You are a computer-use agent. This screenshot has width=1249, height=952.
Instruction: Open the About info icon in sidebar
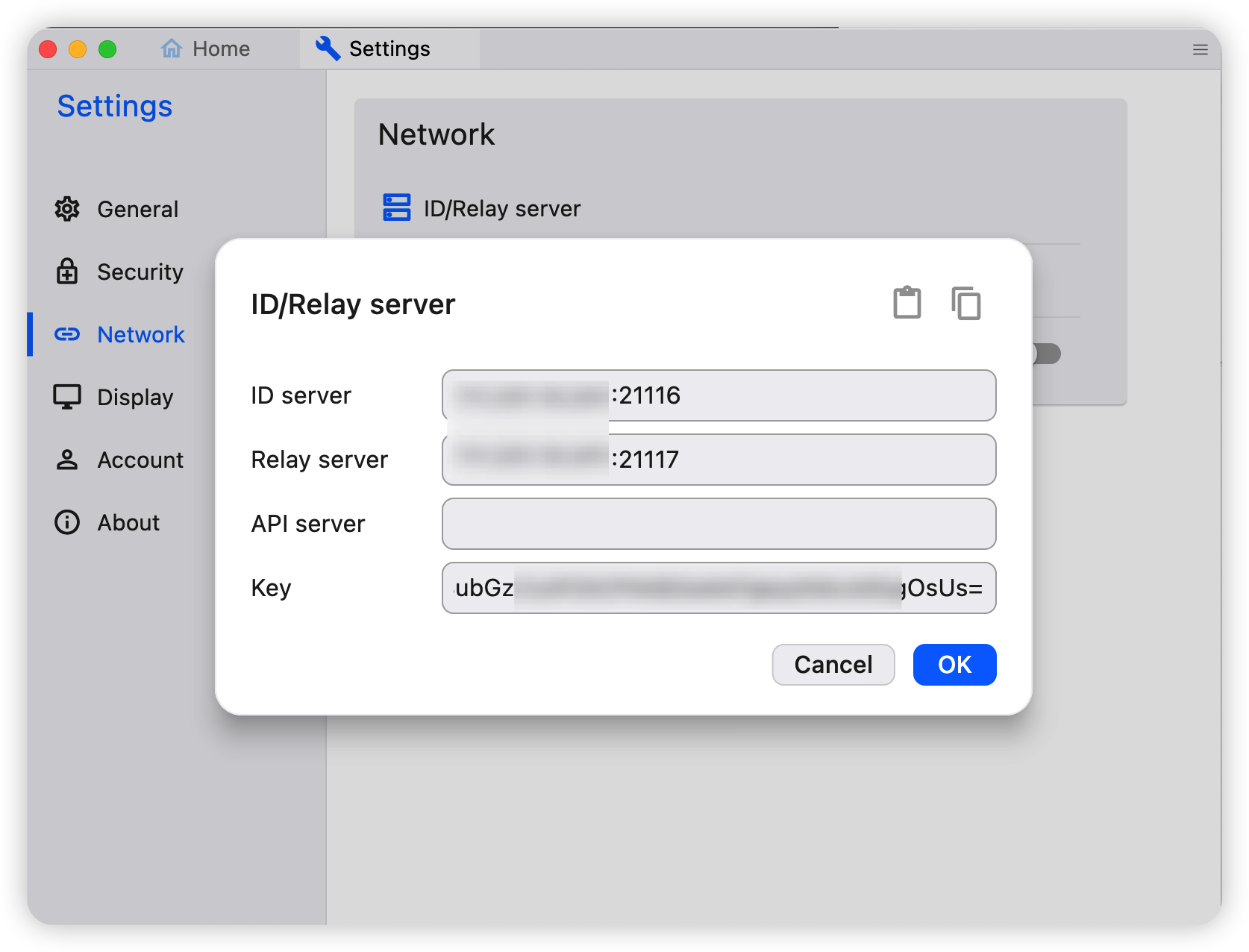tap(67, 522)
